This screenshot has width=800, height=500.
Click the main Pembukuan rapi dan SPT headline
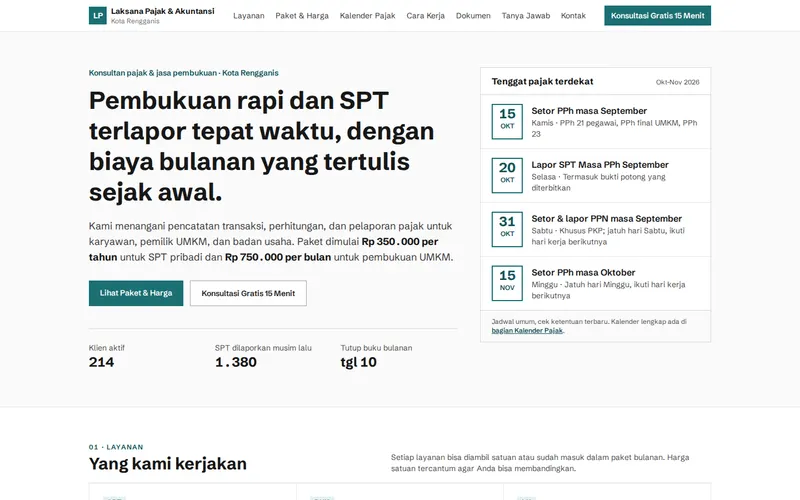261,146
